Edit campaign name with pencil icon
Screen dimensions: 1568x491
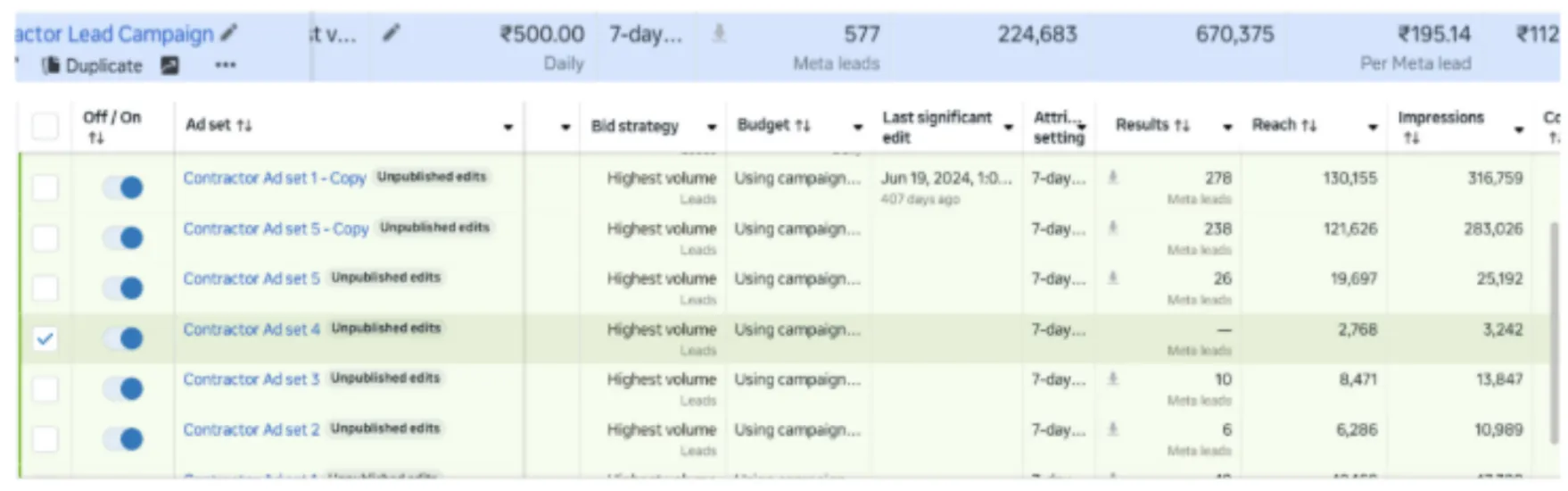click(229, 34)
